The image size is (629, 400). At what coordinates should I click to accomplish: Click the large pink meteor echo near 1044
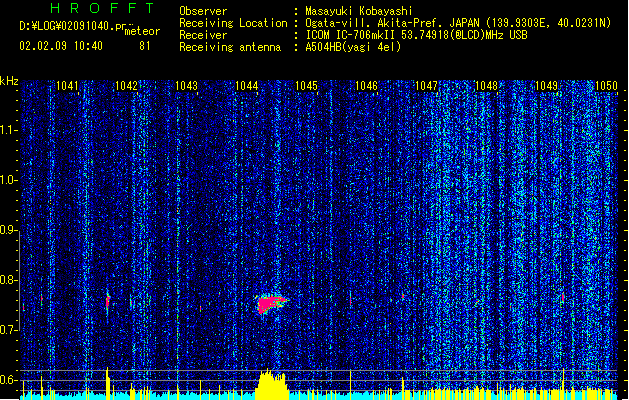[270, 303]
